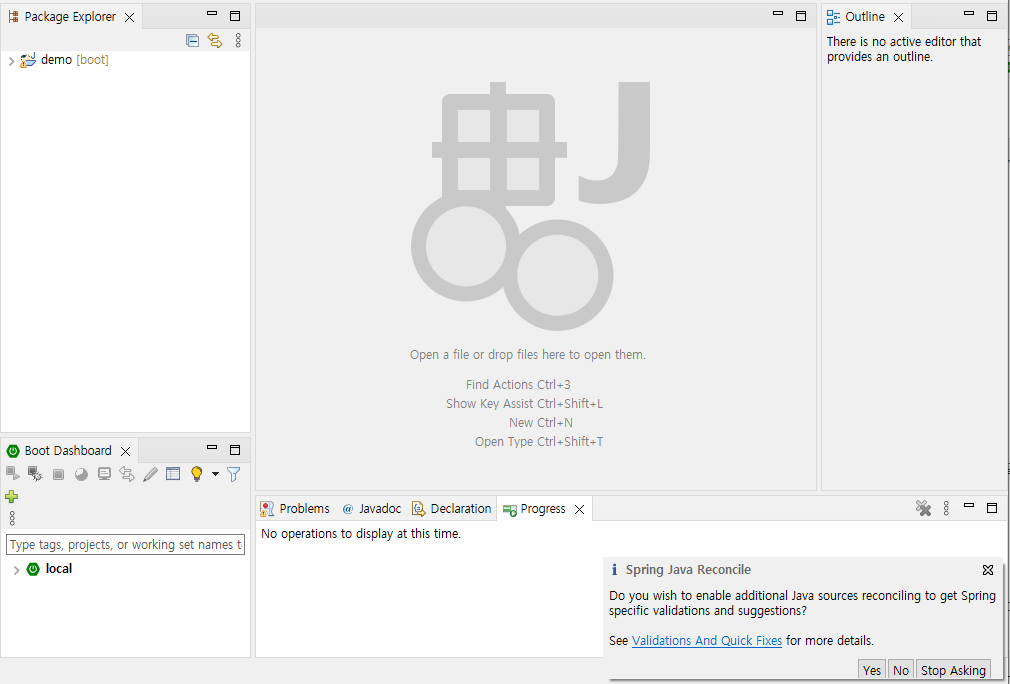This screenshot has height=684, width=1010.
Task: Open Package Explorer view menu (three dots)
Action: [x=238, y=41]
